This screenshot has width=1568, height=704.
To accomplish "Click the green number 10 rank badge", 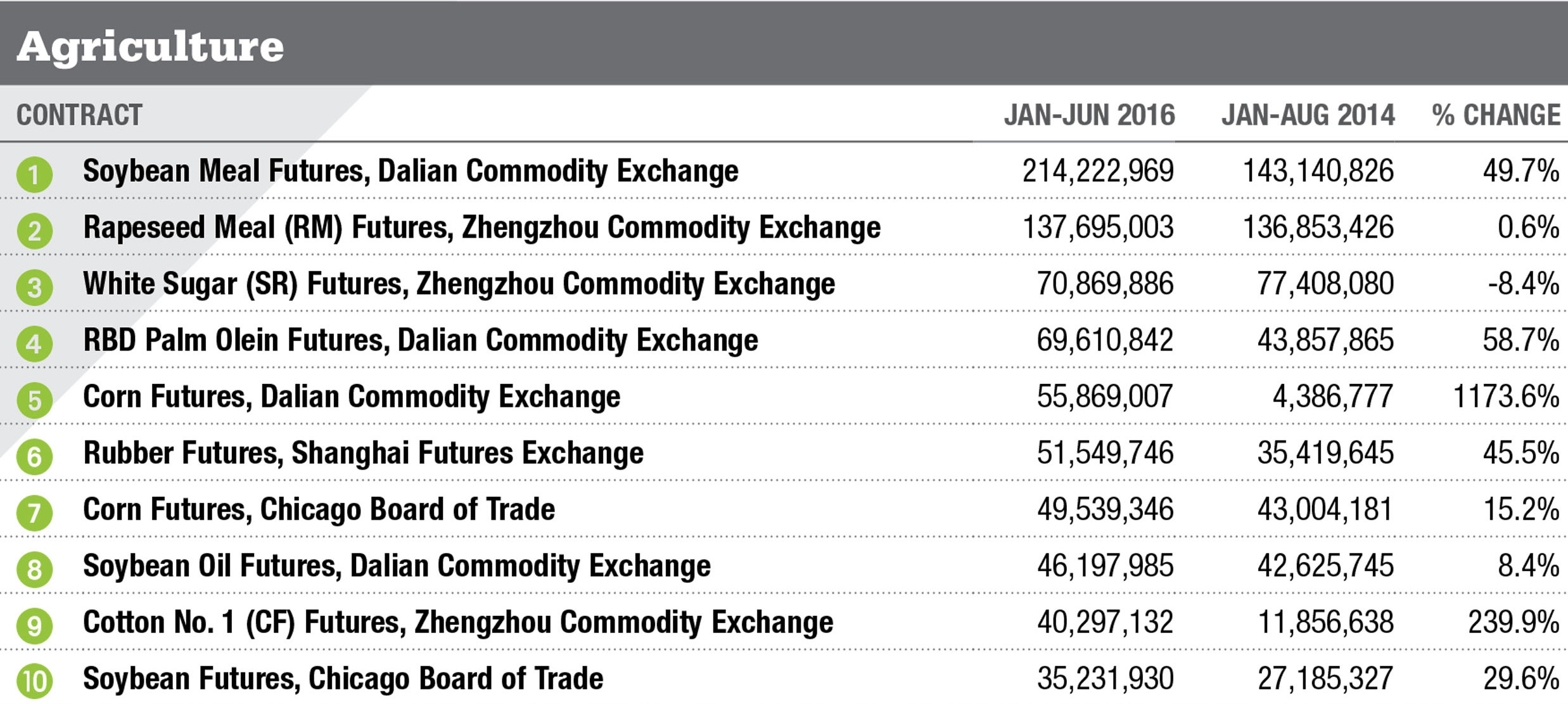I will coord(34,681).
